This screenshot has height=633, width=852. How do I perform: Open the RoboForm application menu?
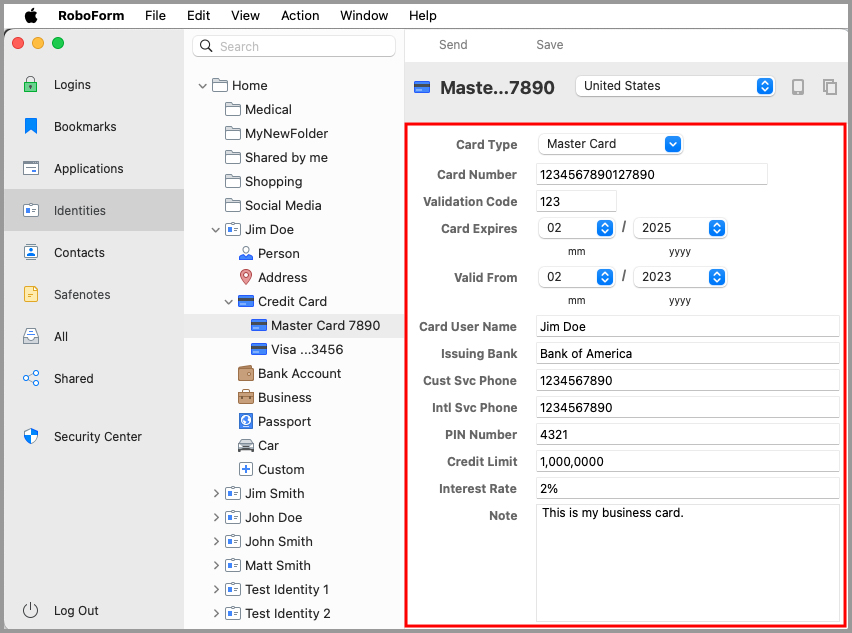[x=91, y=16]
